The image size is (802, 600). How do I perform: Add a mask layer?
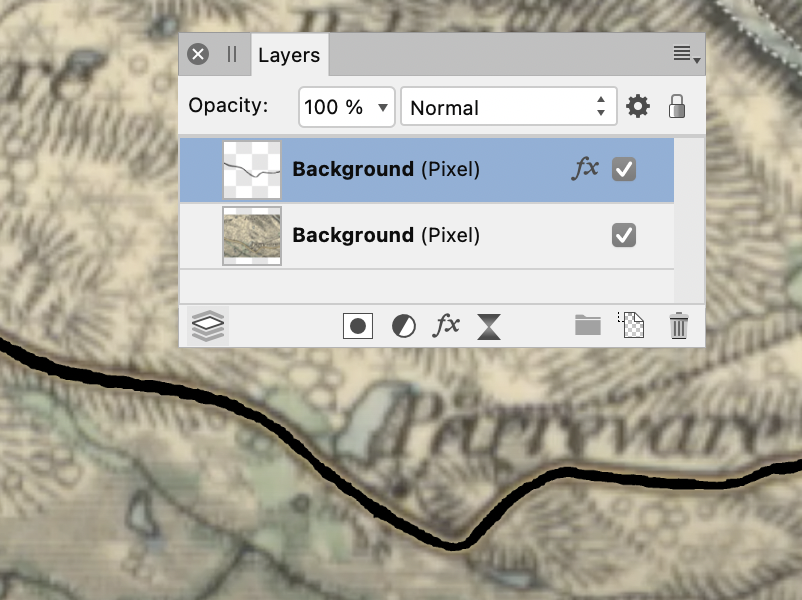pos(358,325)
